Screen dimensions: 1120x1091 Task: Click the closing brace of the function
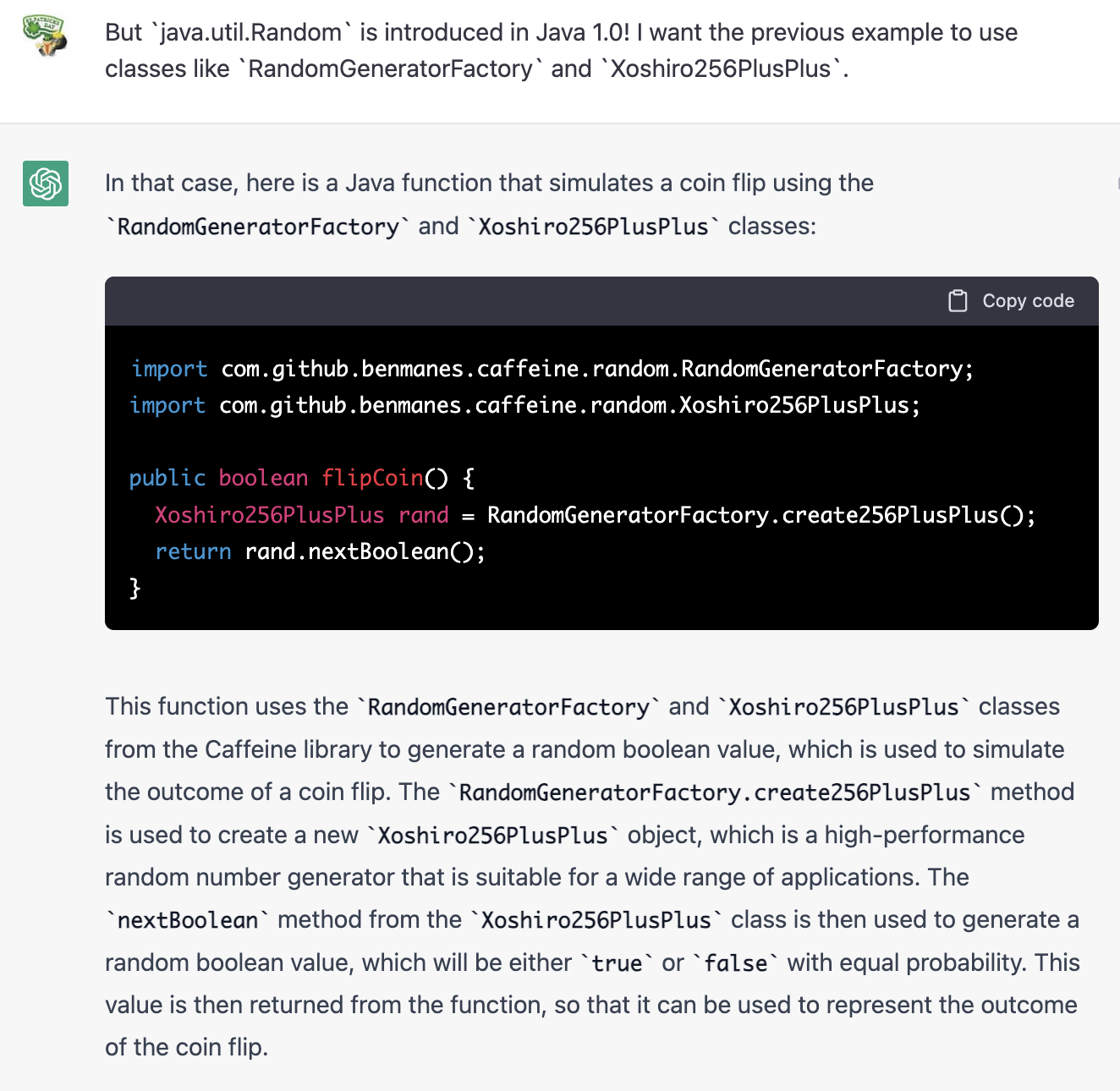click(x=135, y=588)
